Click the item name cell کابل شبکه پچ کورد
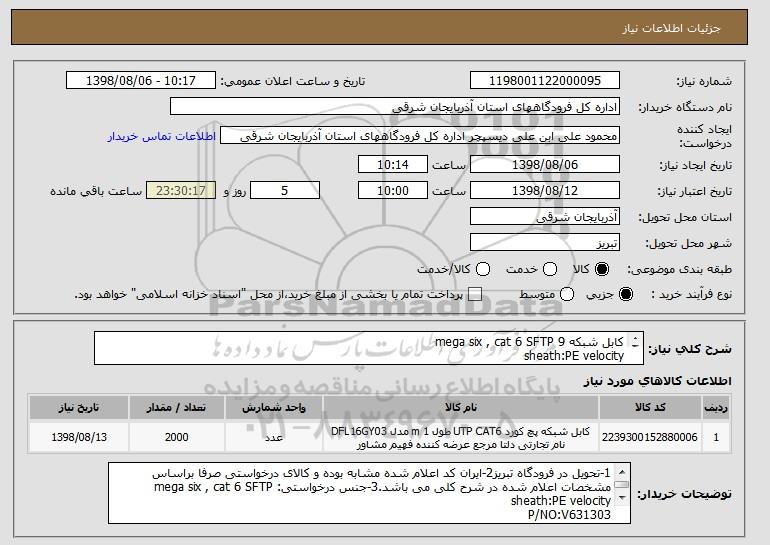This screenshot has height=545, width=770. click(x=461, y=437)
